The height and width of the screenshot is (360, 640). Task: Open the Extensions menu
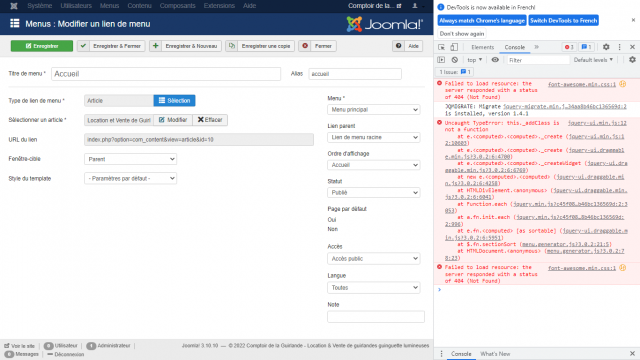click(x=219, y=6)
